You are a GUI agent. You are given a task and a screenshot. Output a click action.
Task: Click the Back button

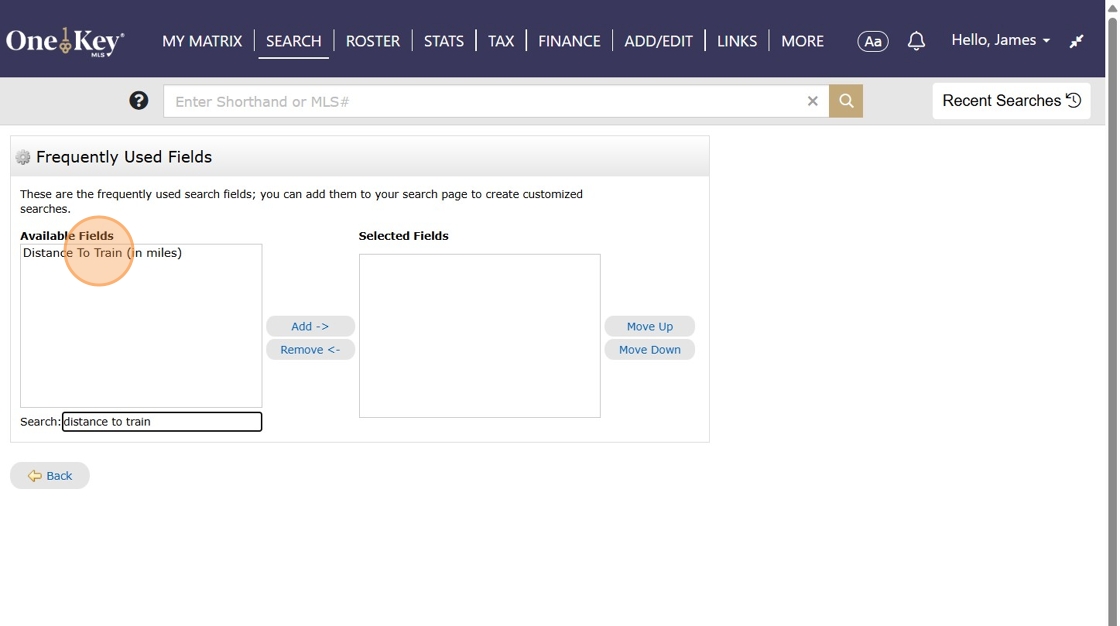click(50, 476)
